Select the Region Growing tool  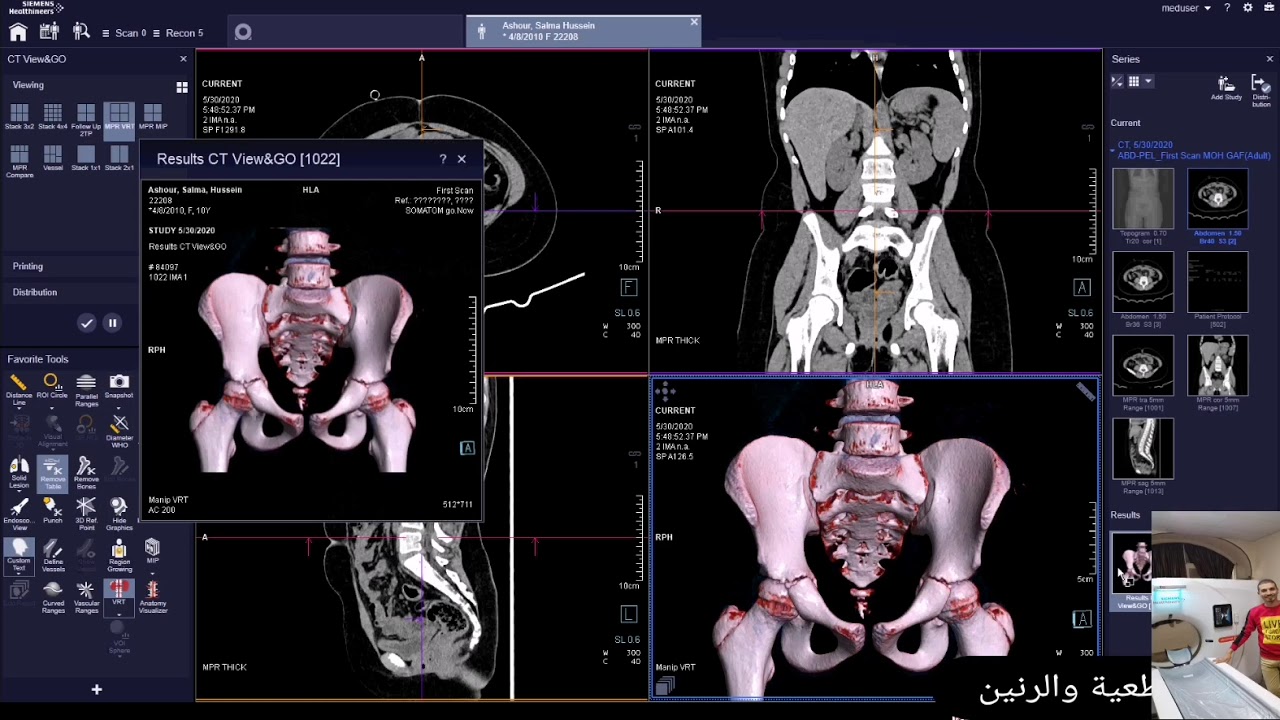coord(119,555)
